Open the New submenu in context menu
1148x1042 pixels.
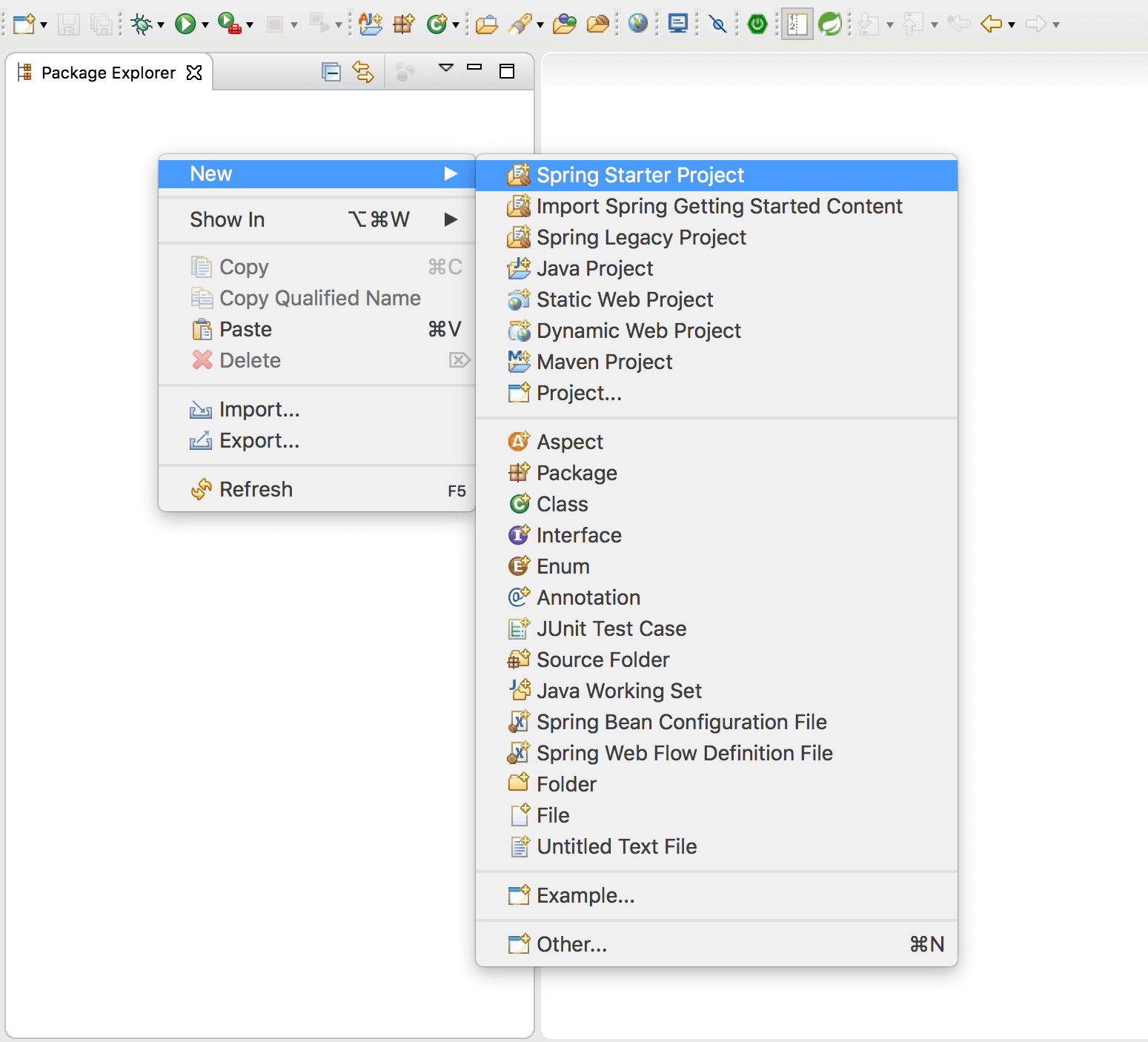point(317,173)
